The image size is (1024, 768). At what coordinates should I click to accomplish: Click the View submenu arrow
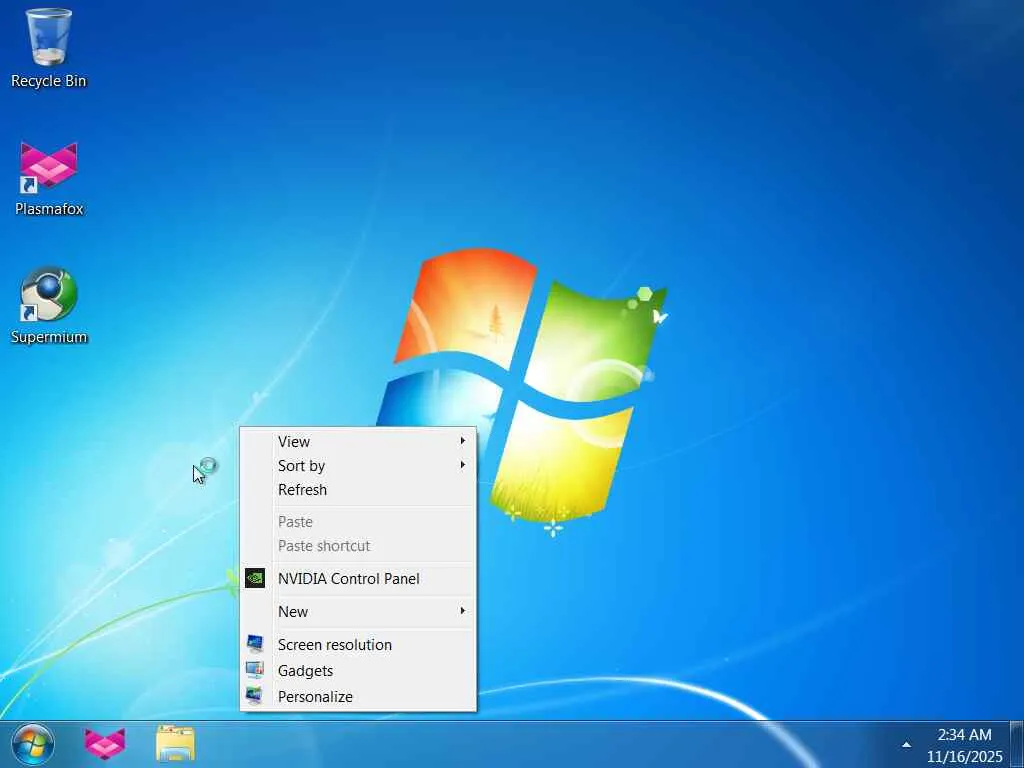click(462, 441)
